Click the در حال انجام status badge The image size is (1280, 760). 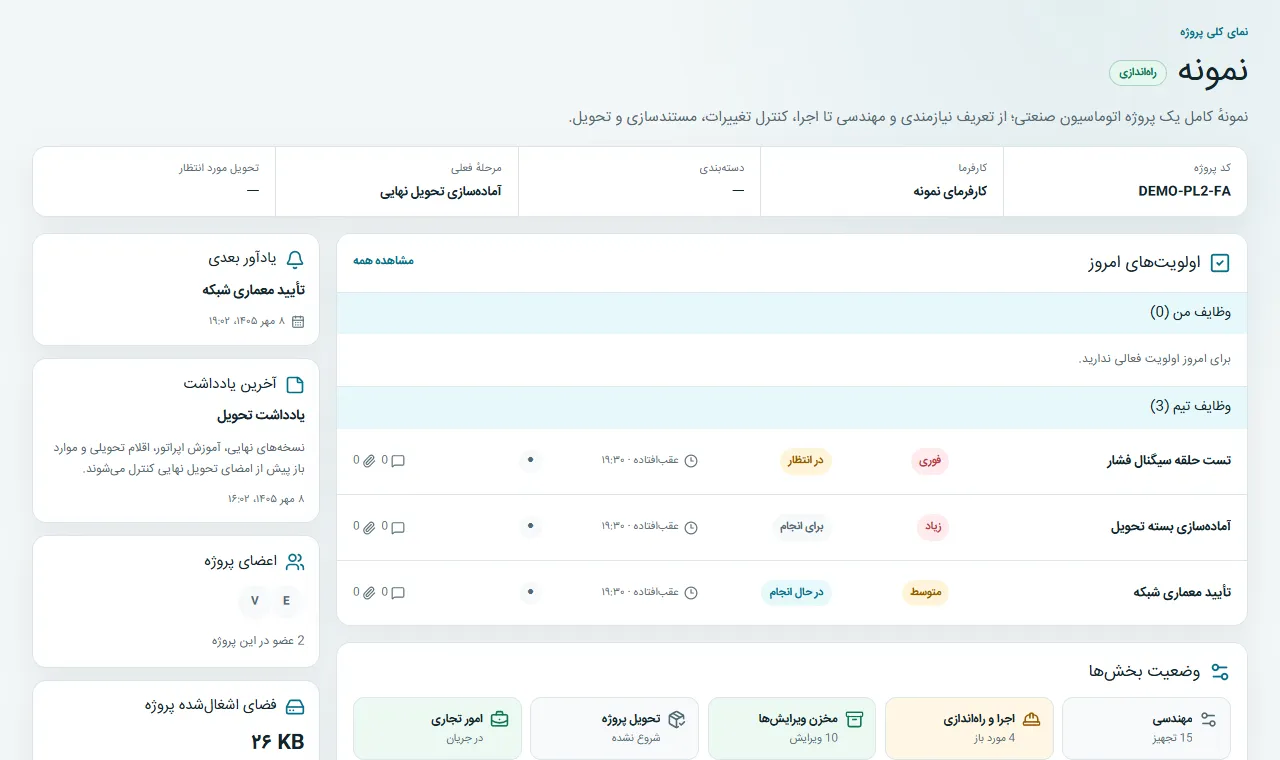pos(796,592)
